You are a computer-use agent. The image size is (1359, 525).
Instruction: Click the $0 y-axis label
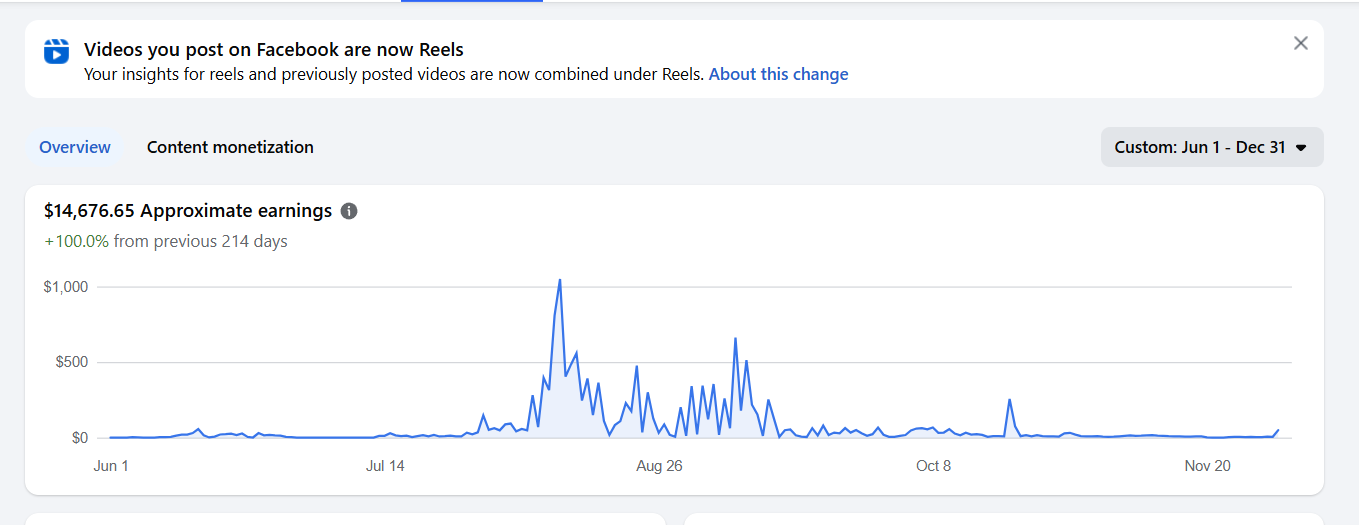pos(79,438)
